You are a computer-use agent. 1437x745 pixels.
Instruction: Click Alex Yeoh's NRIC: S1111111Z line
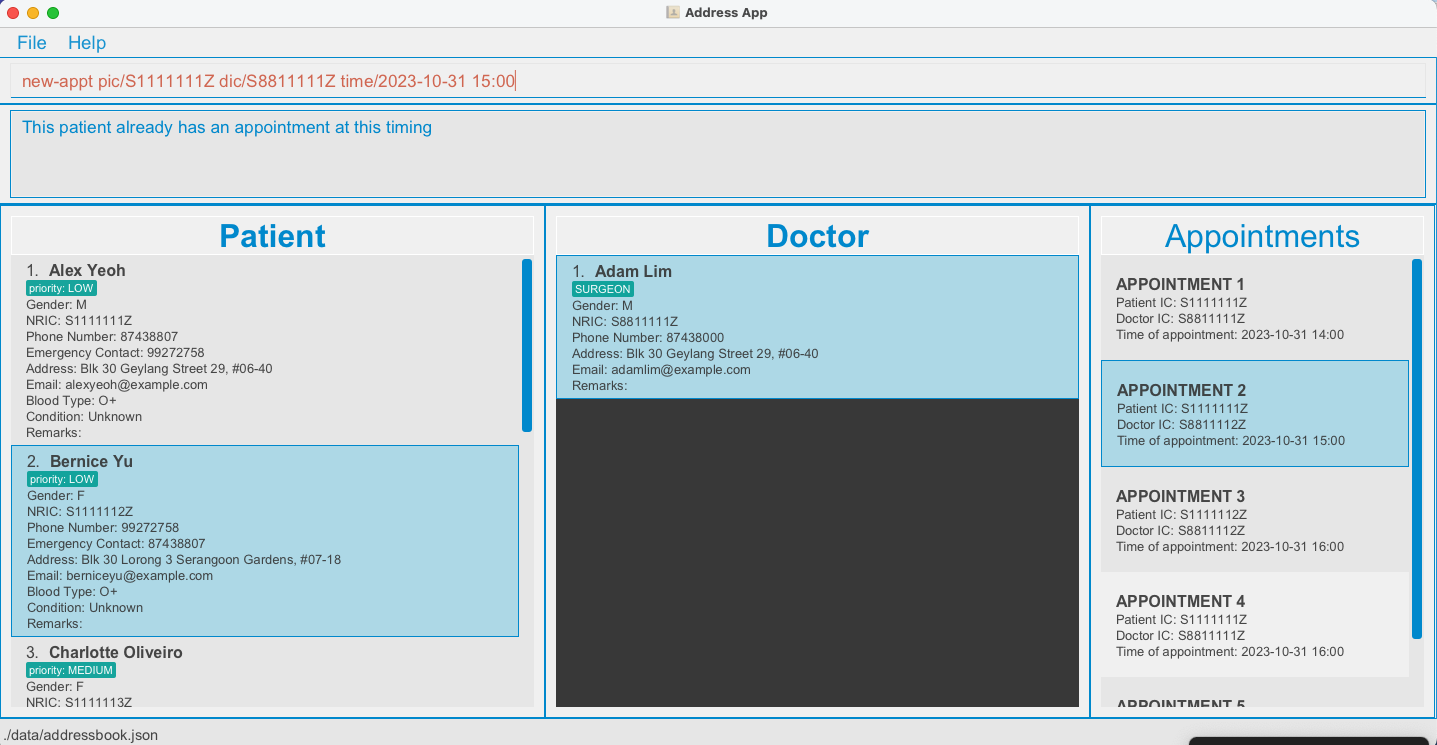79,321
